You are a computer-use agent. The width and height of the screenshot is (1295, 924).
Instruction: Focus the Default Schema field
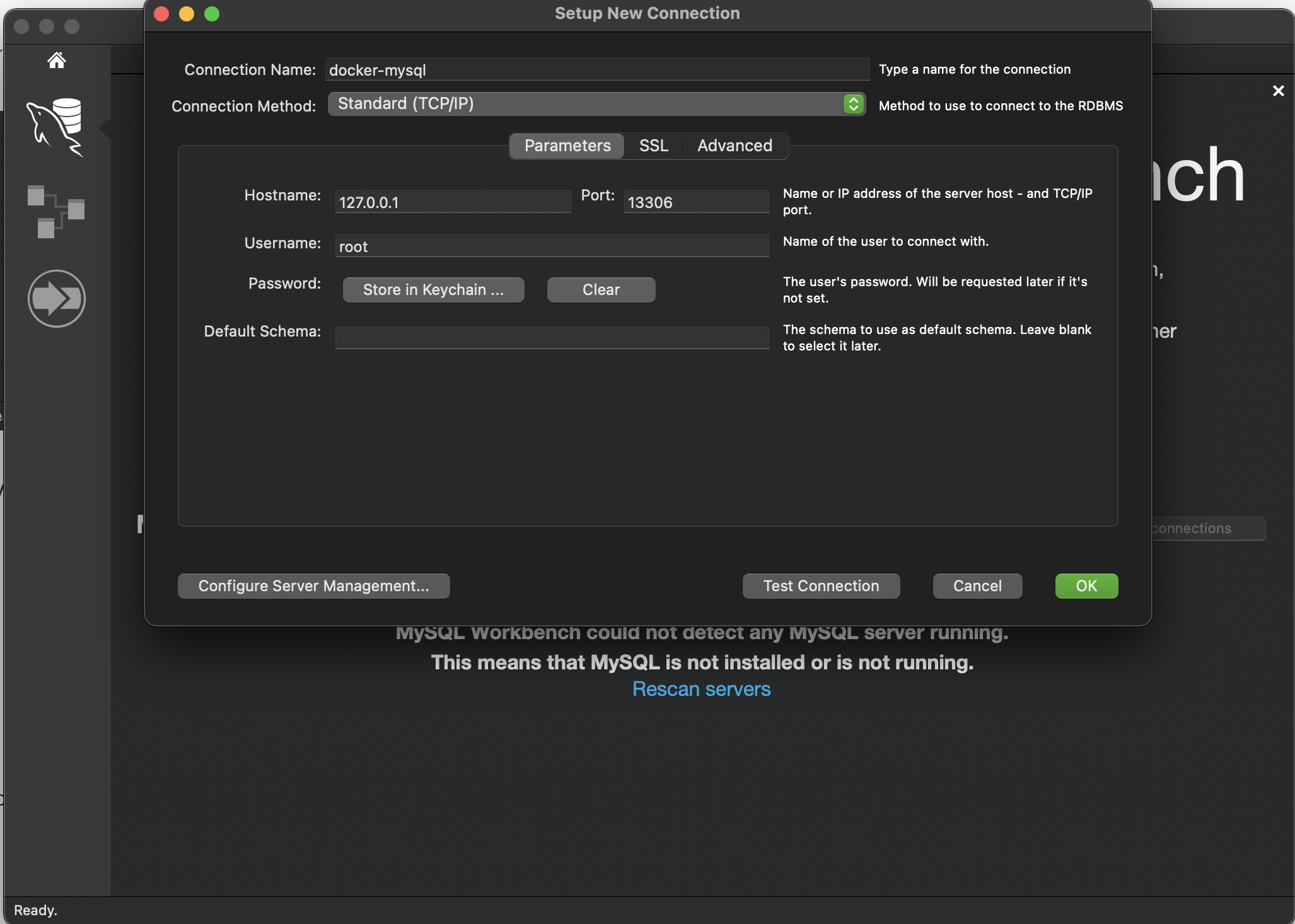coord(551,338)
